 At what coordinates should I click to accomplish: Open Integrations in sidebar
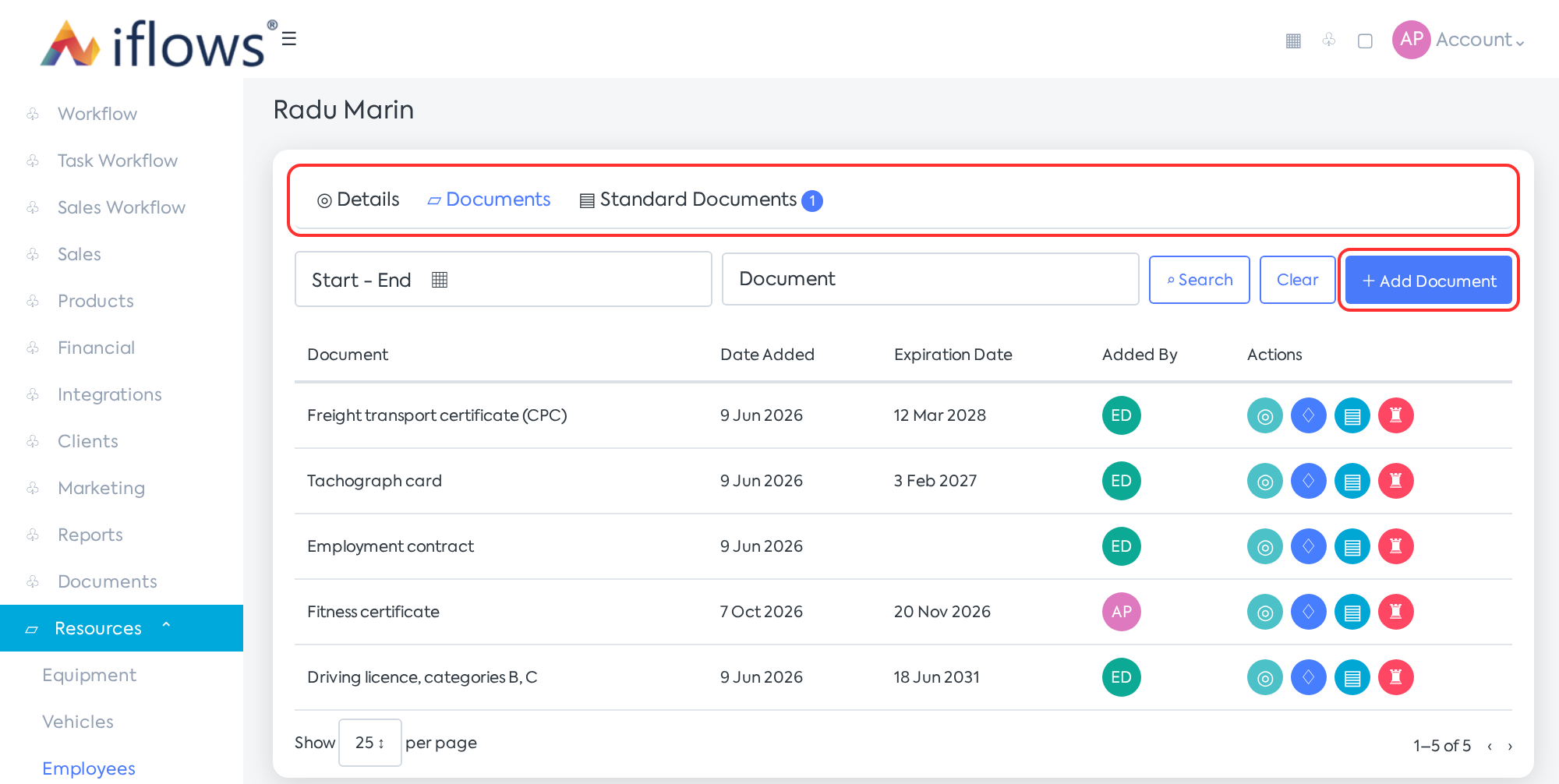pyautogui.click(x=110, y=394)
